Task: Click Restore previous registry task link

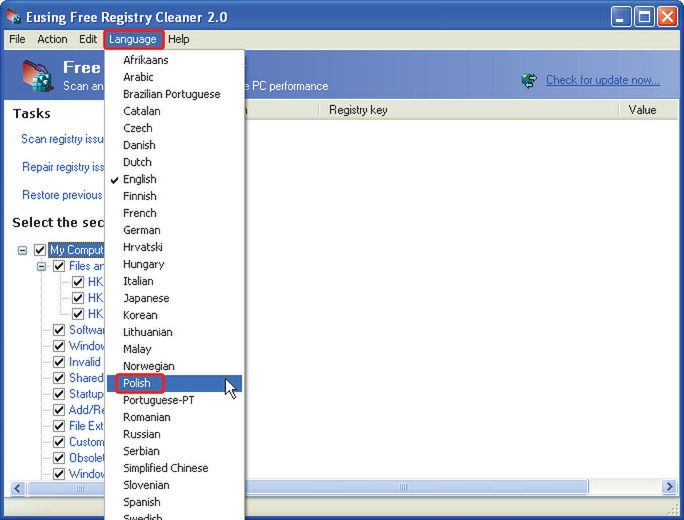Action: point(62,195)
